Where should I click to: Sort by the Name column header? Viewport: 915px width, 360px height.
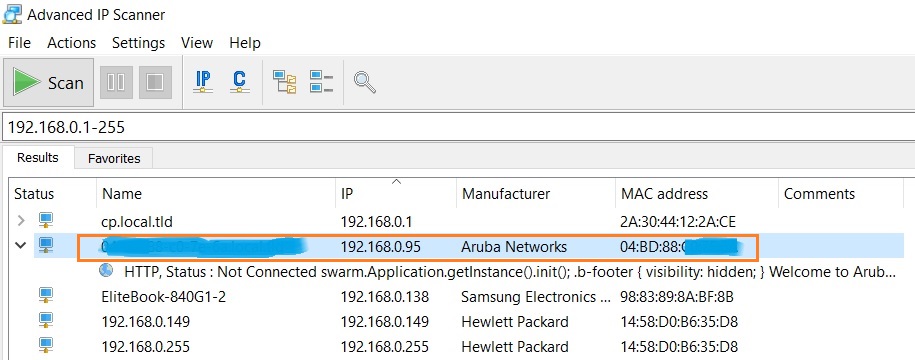point(122,194)
